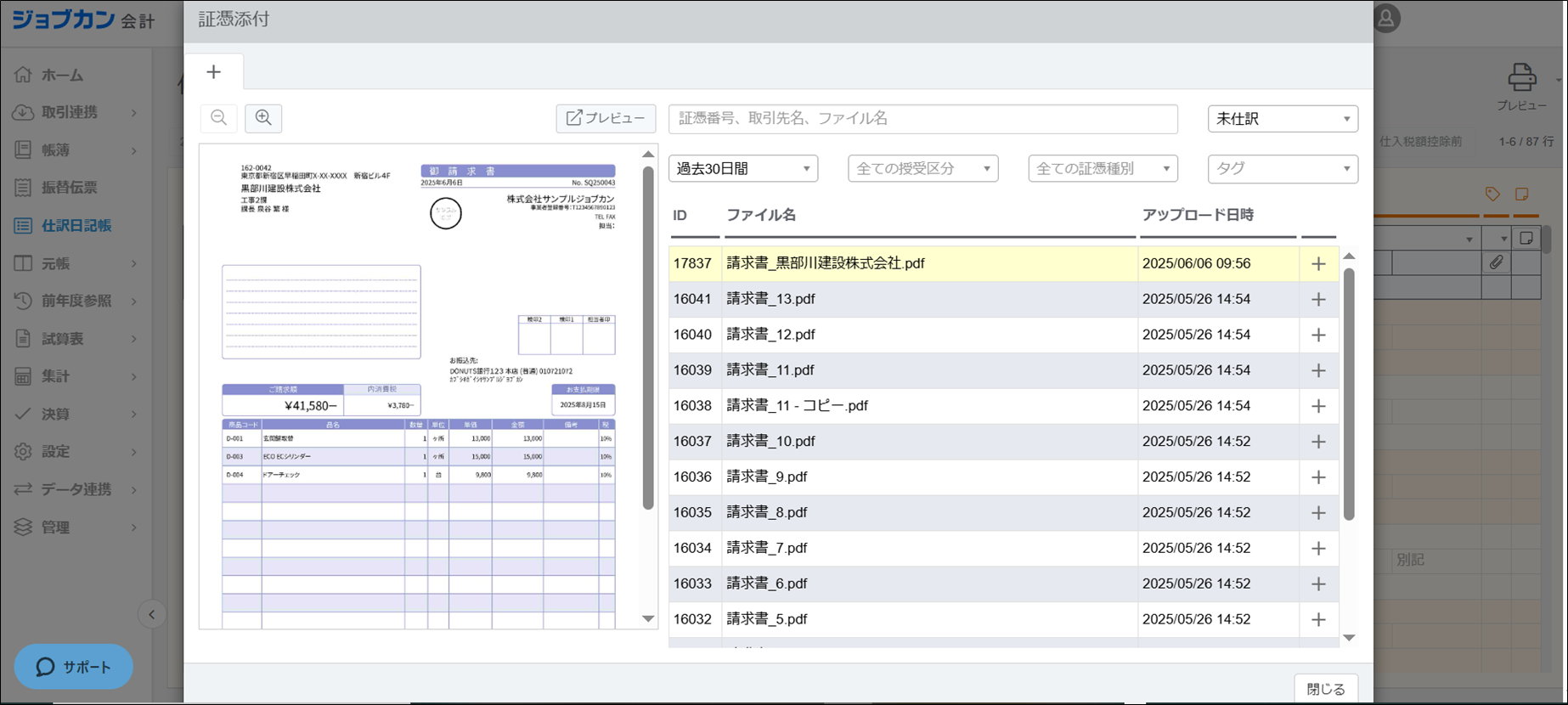
Task: Expand 取引連携 in the sidebar
Action: coord(75,112)
